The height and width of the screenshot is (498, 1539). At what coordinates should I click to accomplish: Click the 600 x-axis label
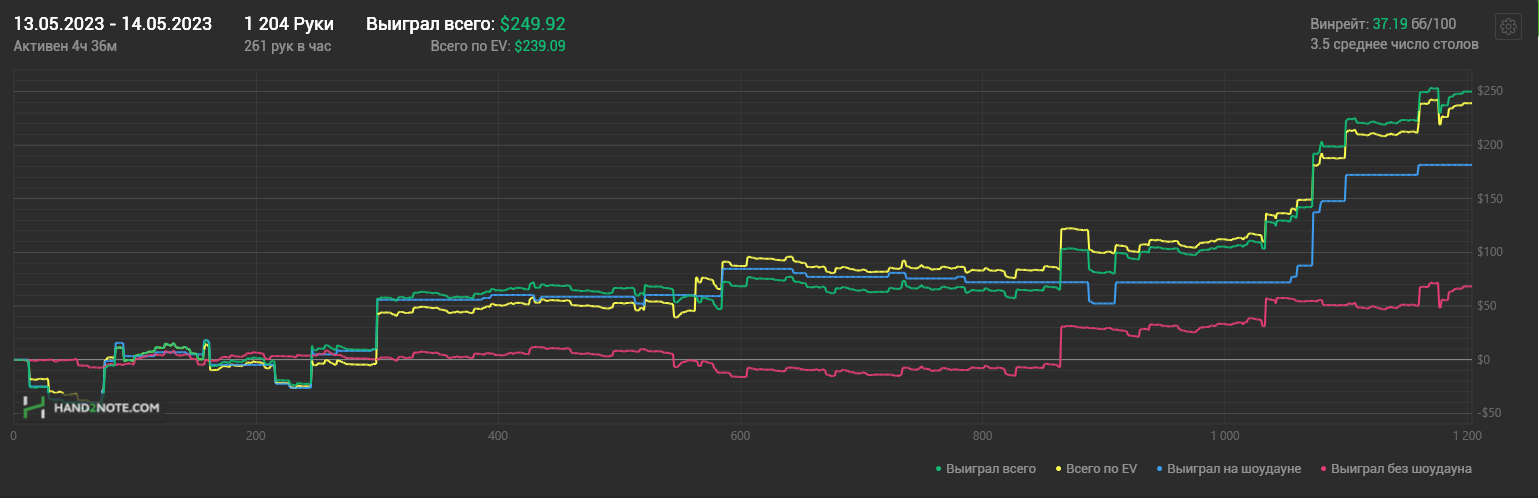740,436
